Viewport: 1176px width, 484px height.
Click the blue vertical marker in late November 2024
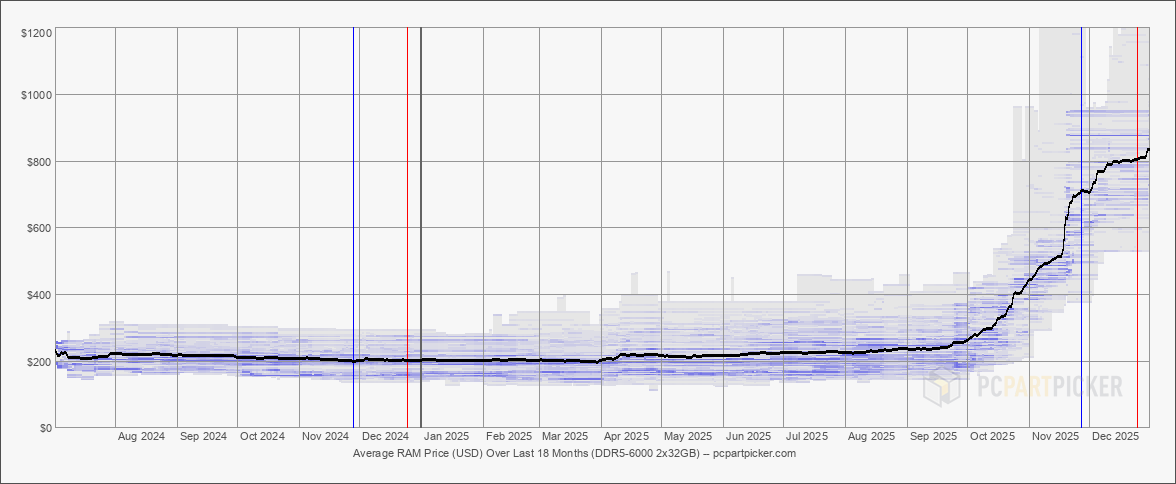[x=353, y=227]
